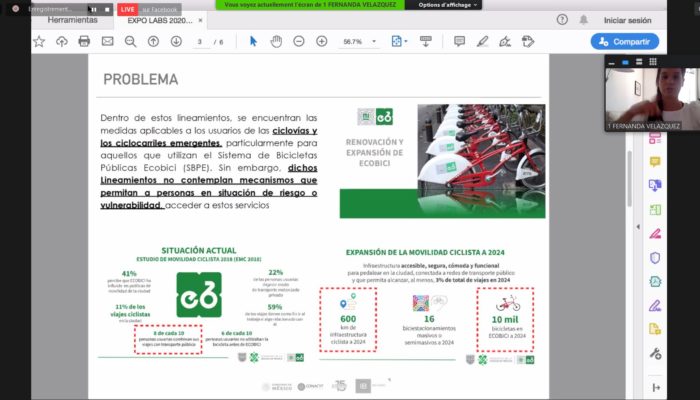Add a comment with speech bubble tool

459,42
